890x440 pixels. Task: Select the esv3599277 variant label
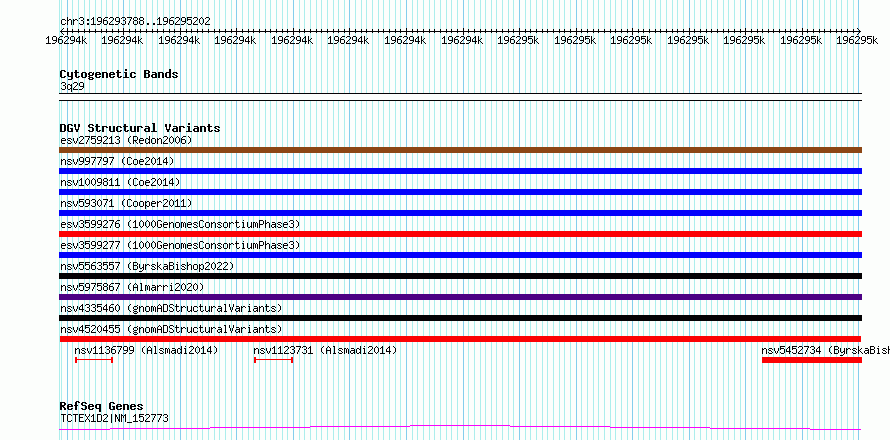(x=180, y=245)
